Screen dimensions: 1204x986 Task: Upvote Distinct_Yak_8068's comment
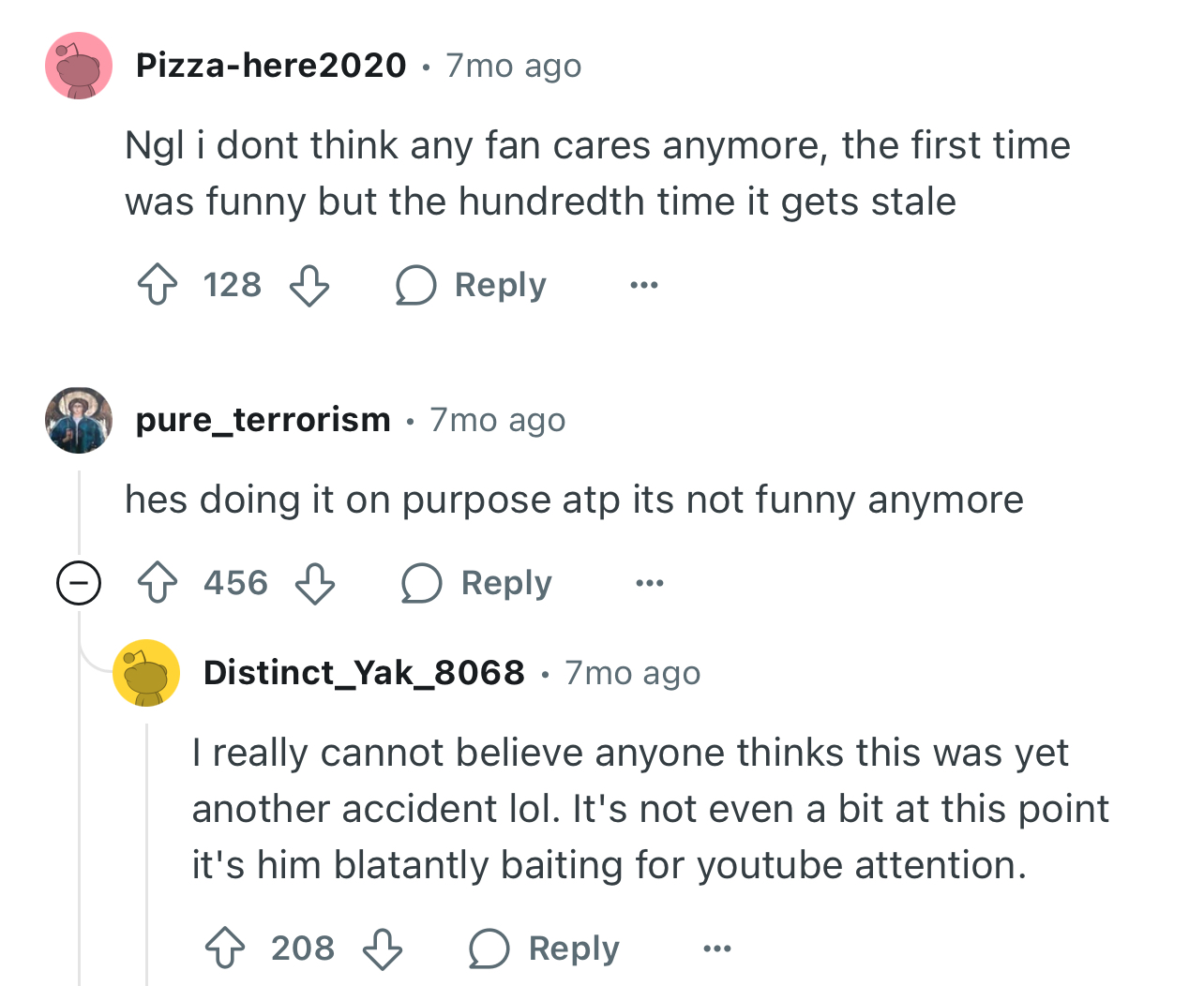(225, 948)
